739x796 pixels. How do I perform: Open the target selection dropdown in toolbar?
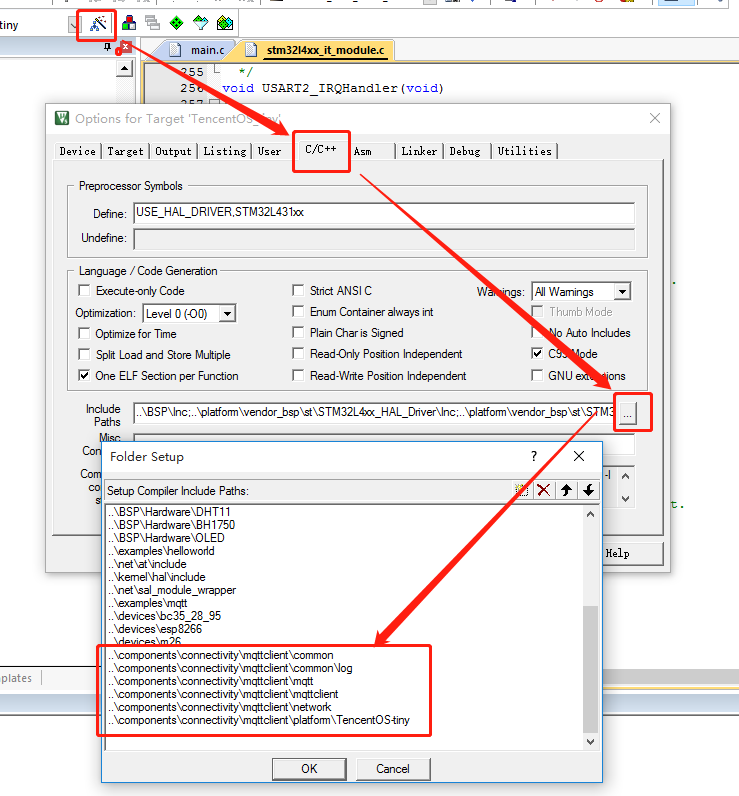75,24
